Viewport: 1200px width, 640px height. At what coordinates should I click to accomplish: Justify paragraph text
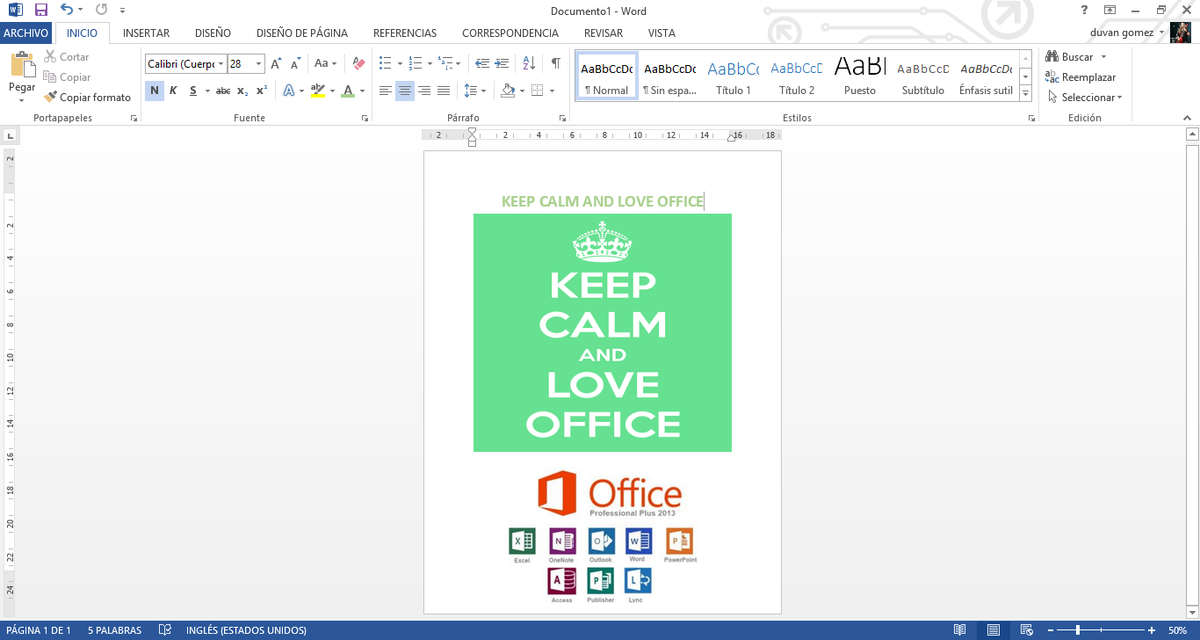(443, 90)
